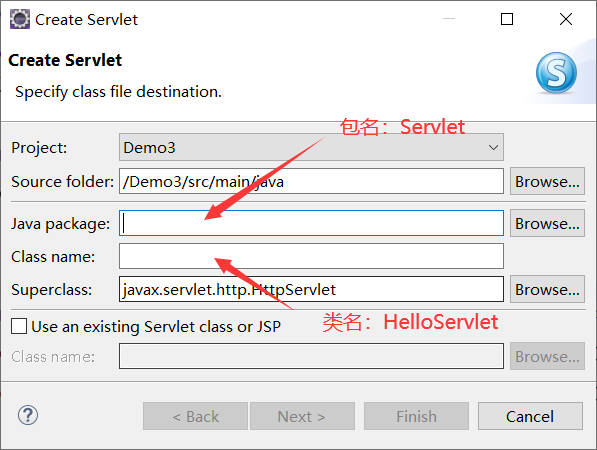Minimize the Create Servlet dialog
The width and height of the screenshot is (597, 450).
(x=449, y=19)
